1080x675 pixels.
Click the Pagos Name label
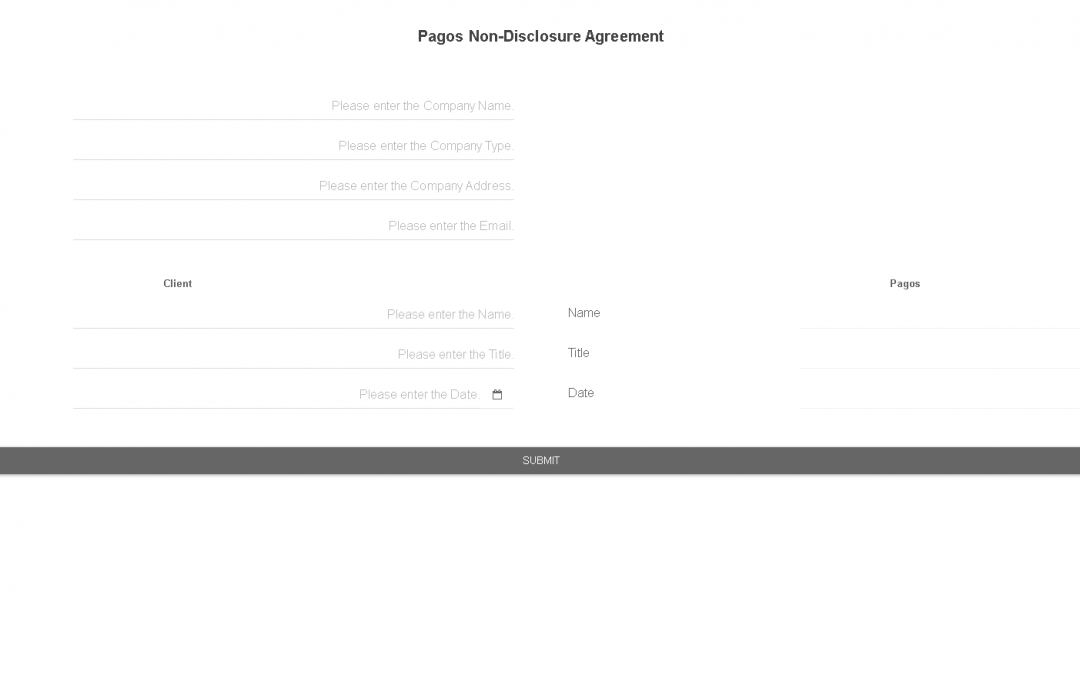point(584,313)
